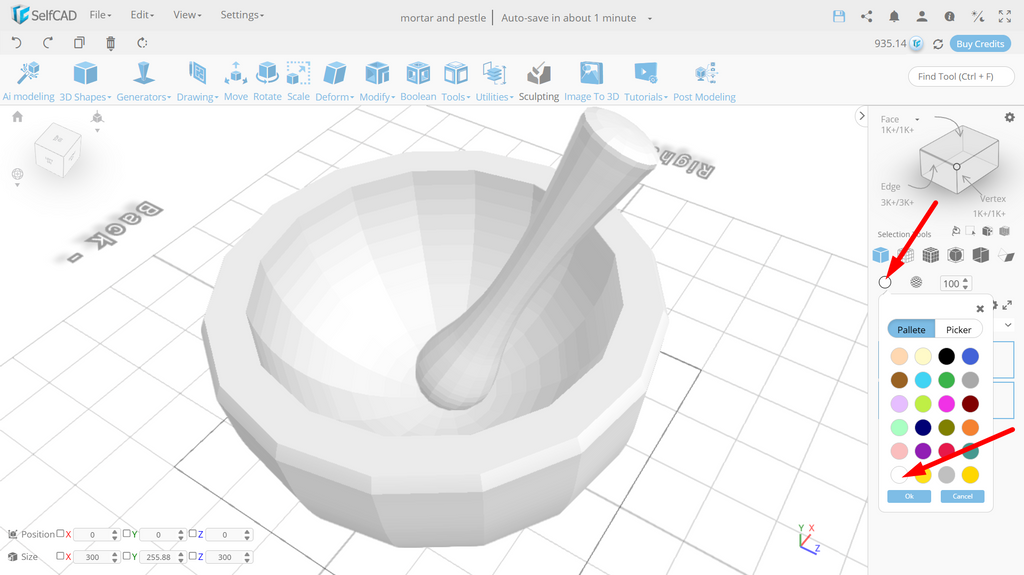Pick the white color swatch
1024x575 pixels.
[899, 474]
